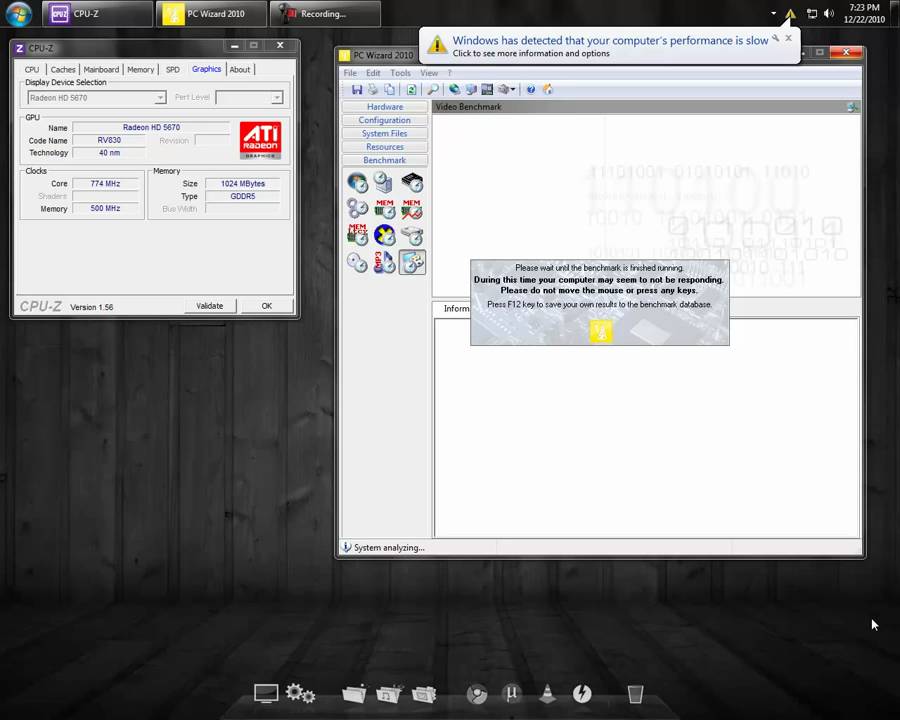Open the gears settings icon in the dock

(300, 694)
